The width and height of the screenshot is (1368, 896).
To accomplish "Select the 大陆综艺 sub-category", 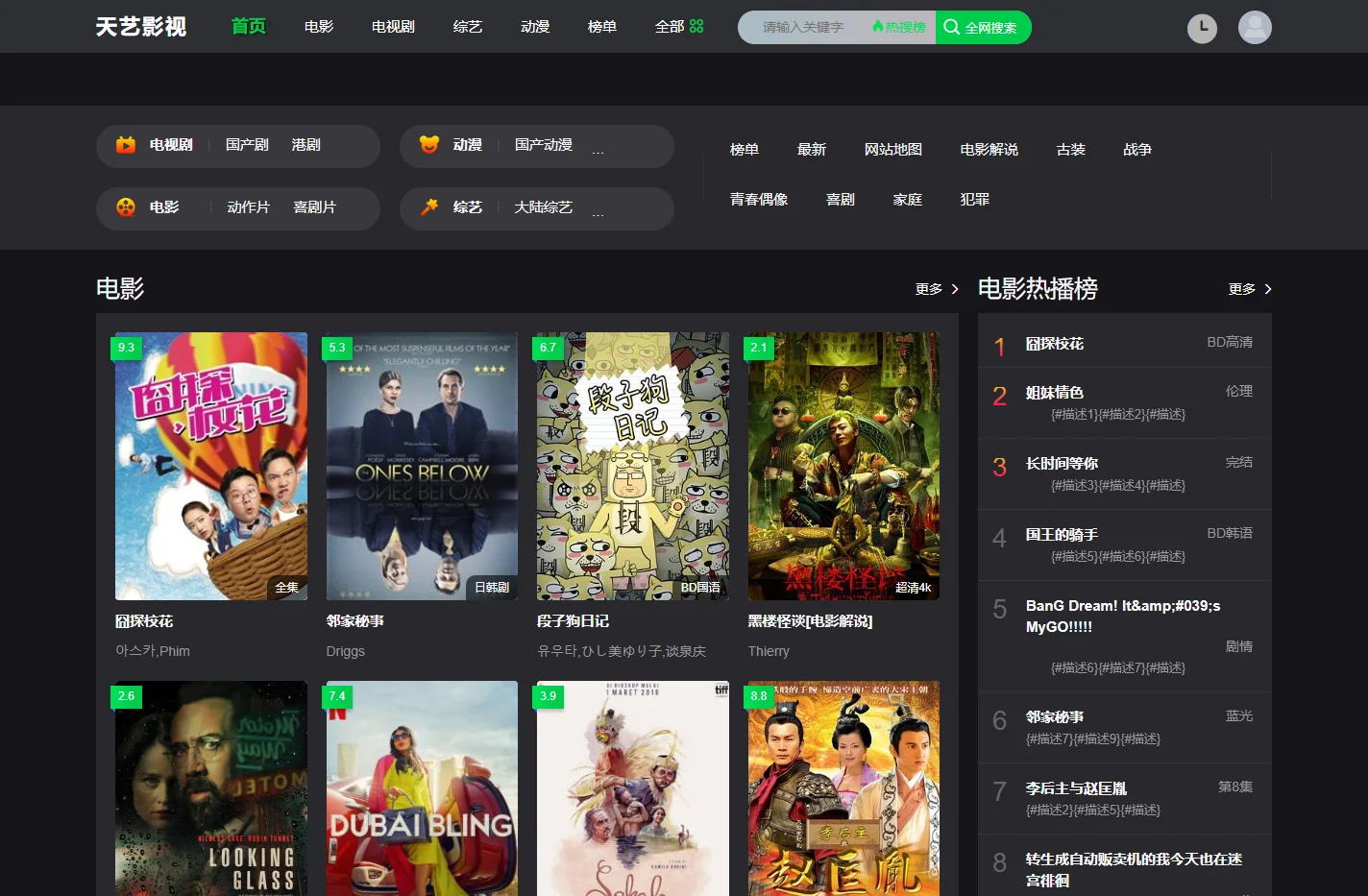I will (x=544, y=207).
